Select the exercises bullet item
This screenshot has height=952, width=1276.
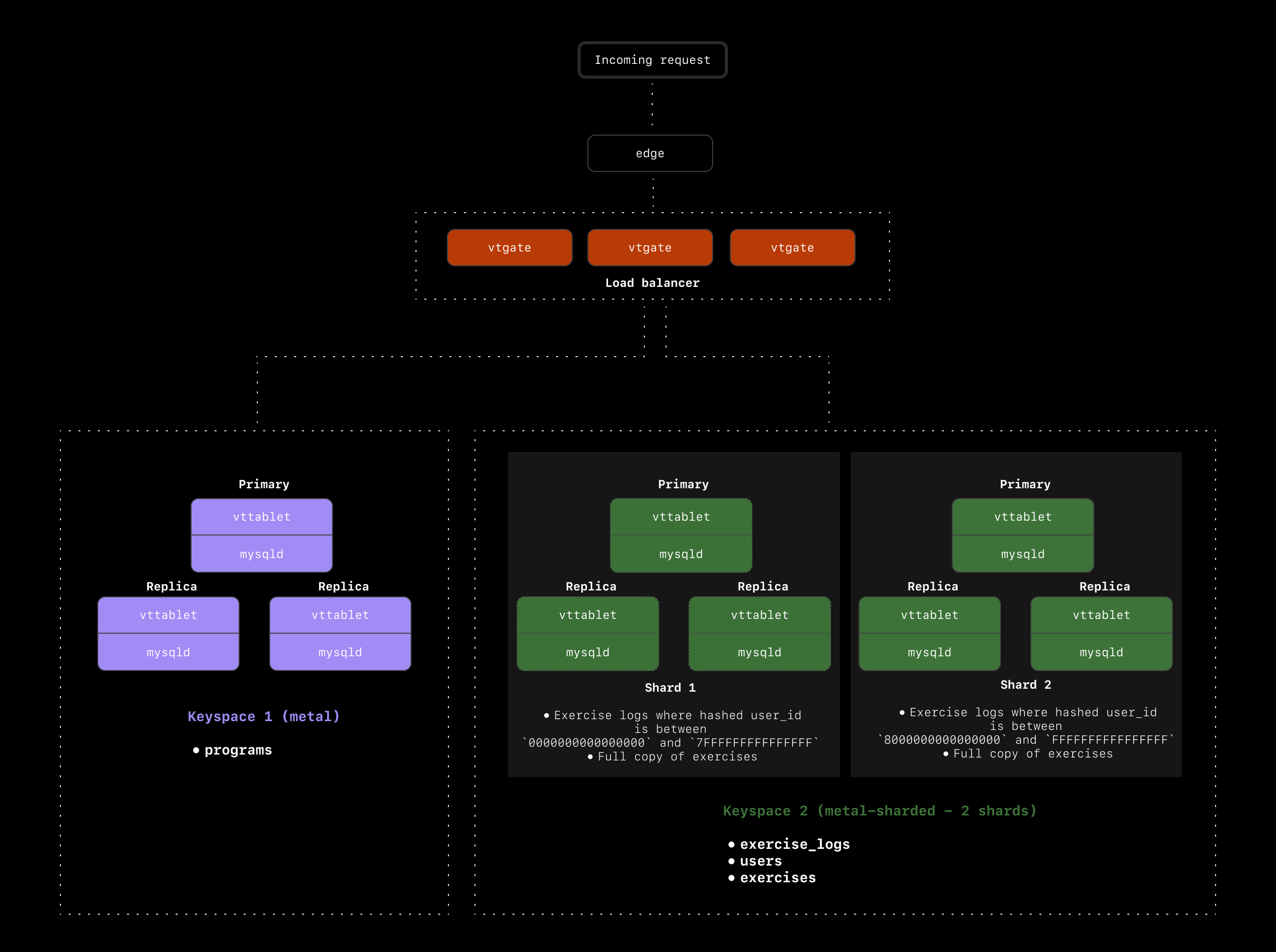click(778, 878)
